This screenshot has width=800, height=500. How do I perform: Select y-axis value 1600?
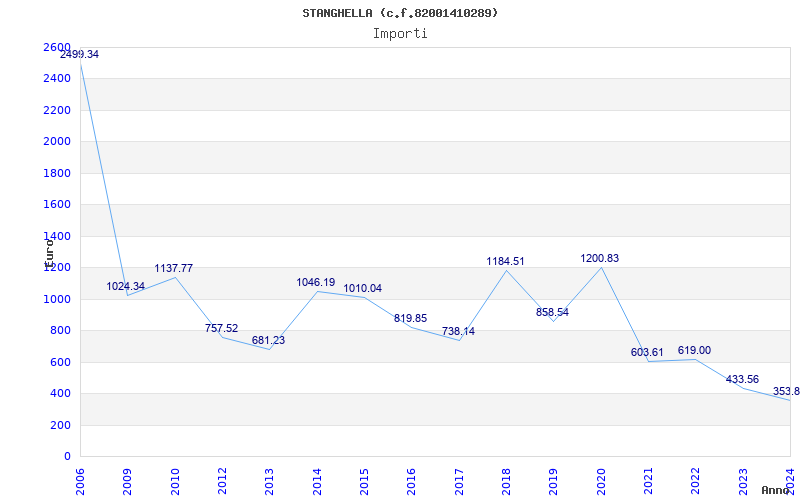click(57, 205)
